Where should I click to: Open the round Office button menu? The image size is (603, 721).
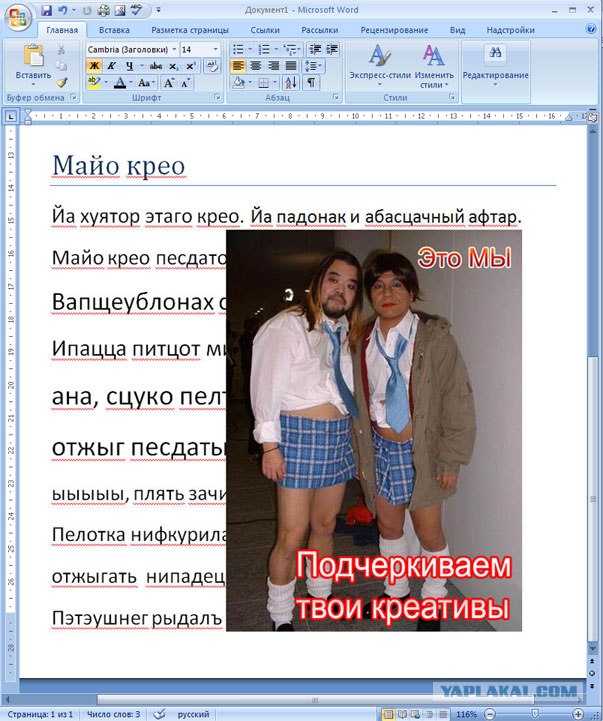(x=17, y=17)
